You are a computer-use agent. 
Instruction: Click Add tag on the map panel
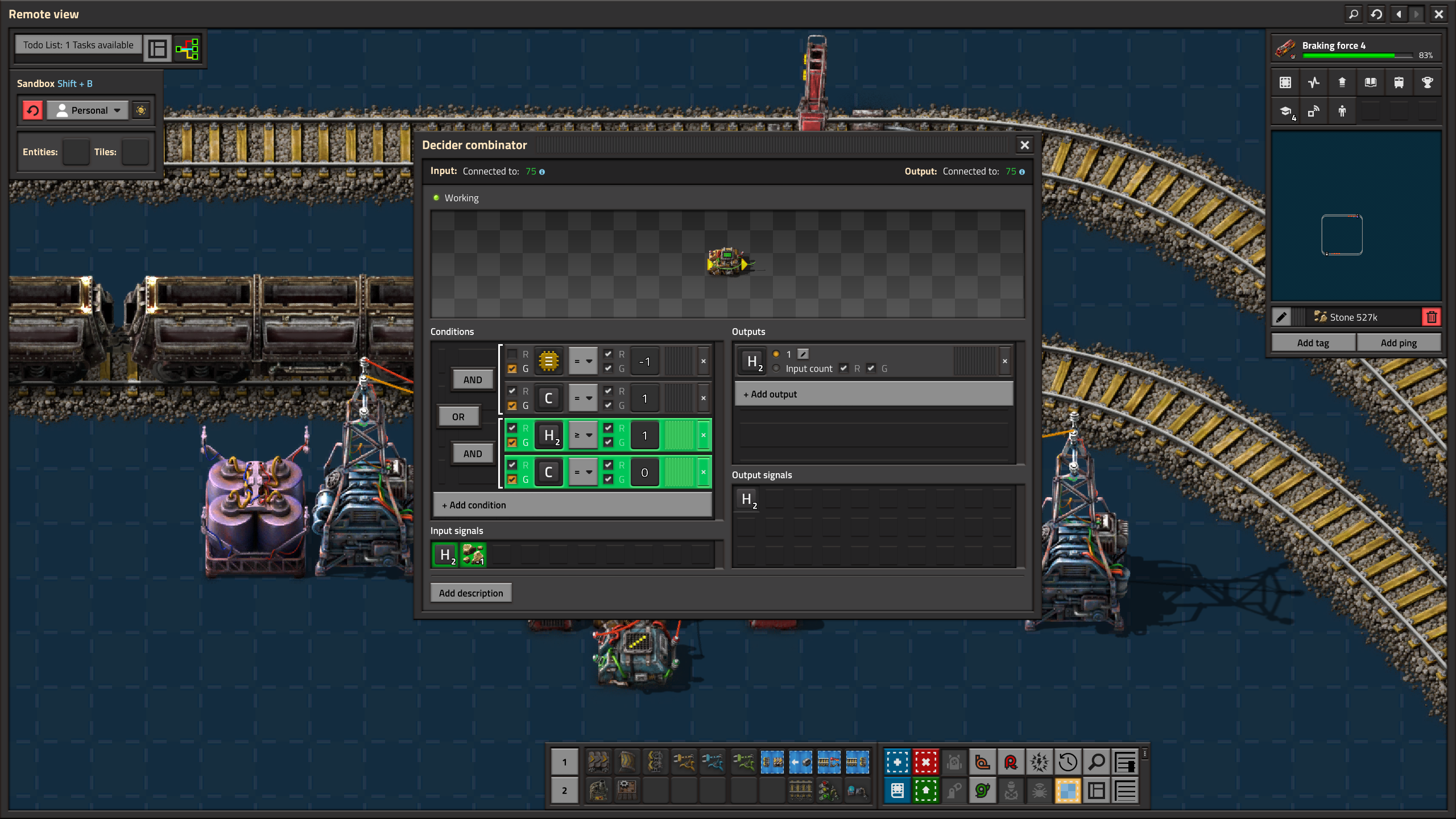(x=1313, y=343)
